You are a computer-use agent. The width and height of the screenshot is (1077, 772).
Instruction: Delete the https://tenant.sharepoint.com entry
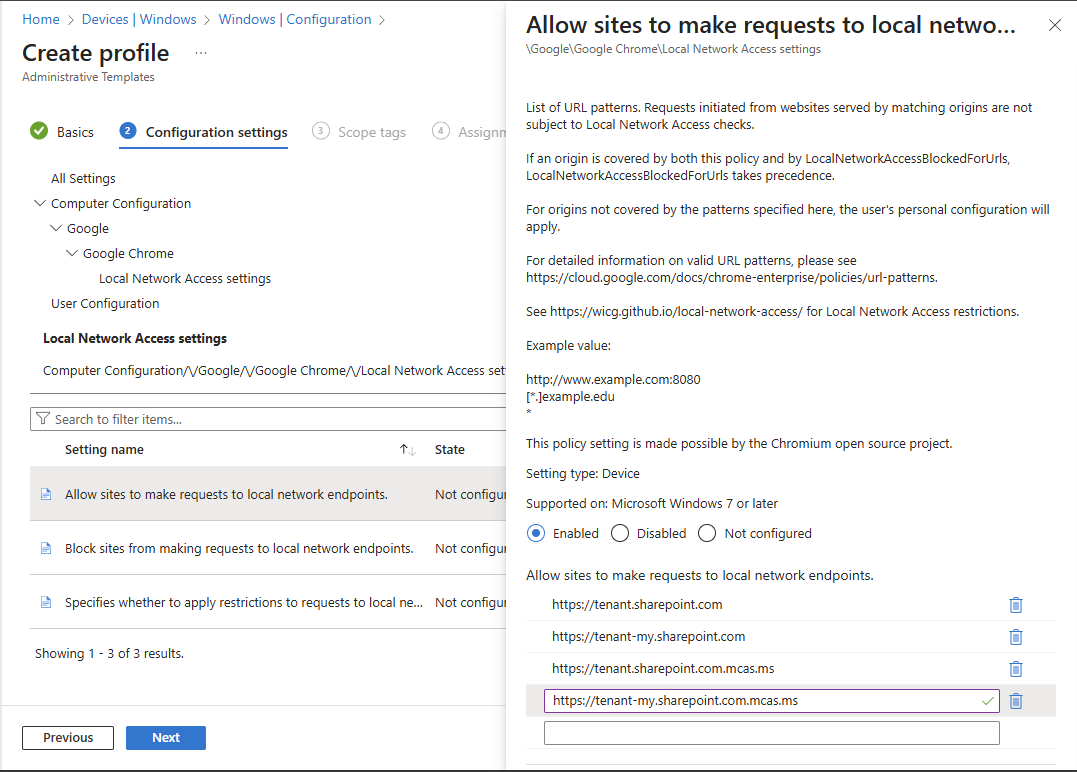pos(1015,605)
